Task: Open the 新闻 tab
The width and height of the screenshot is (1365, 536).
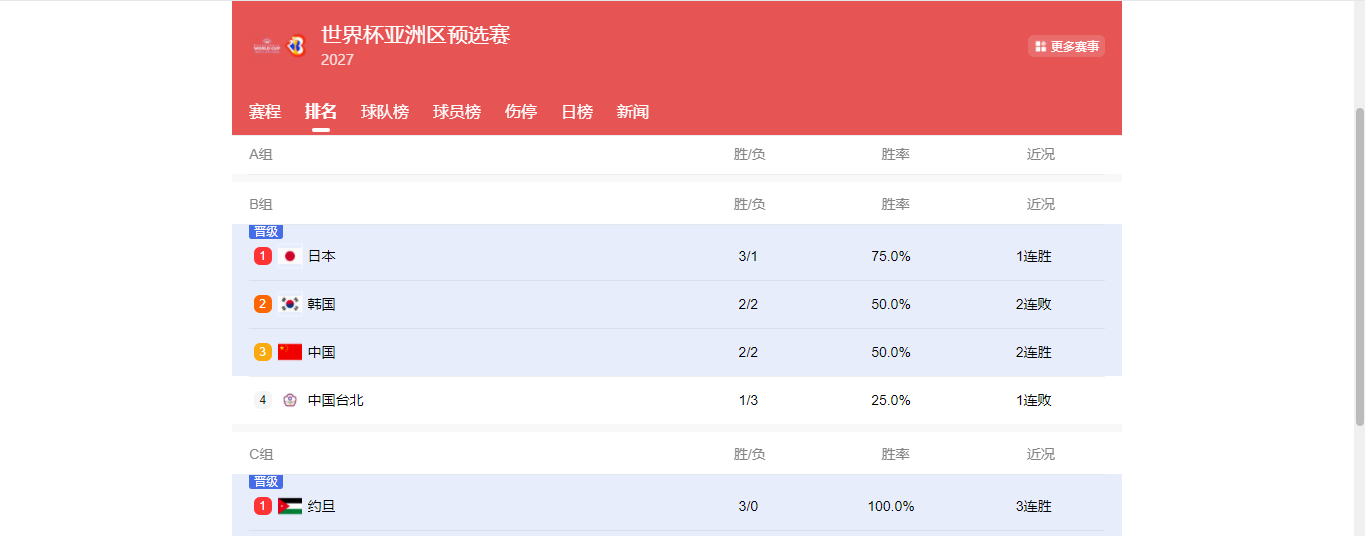Action: click(x=633, y=112)
